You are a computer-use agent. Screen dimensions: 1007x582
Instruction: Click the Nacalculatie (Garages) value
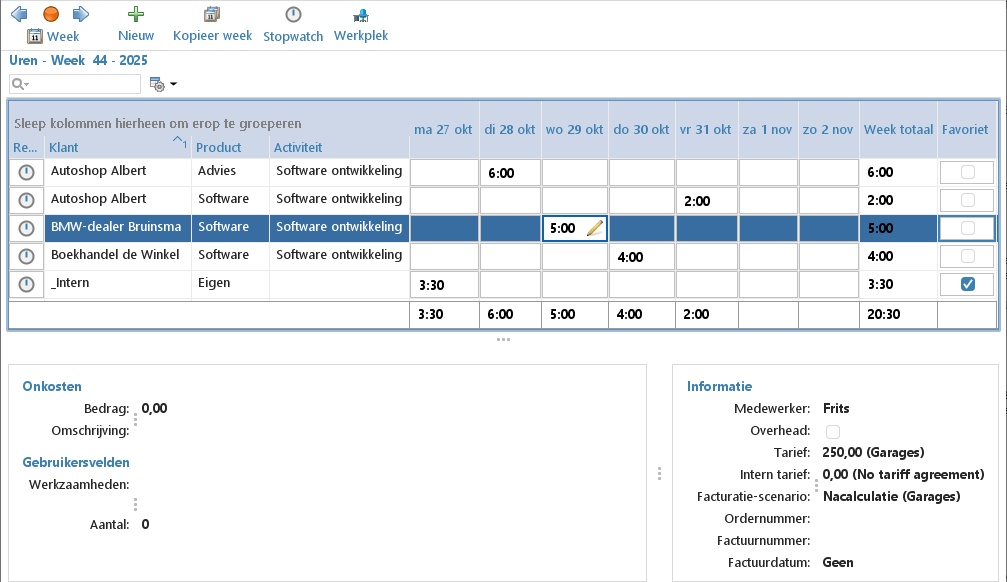coord(891,497)
